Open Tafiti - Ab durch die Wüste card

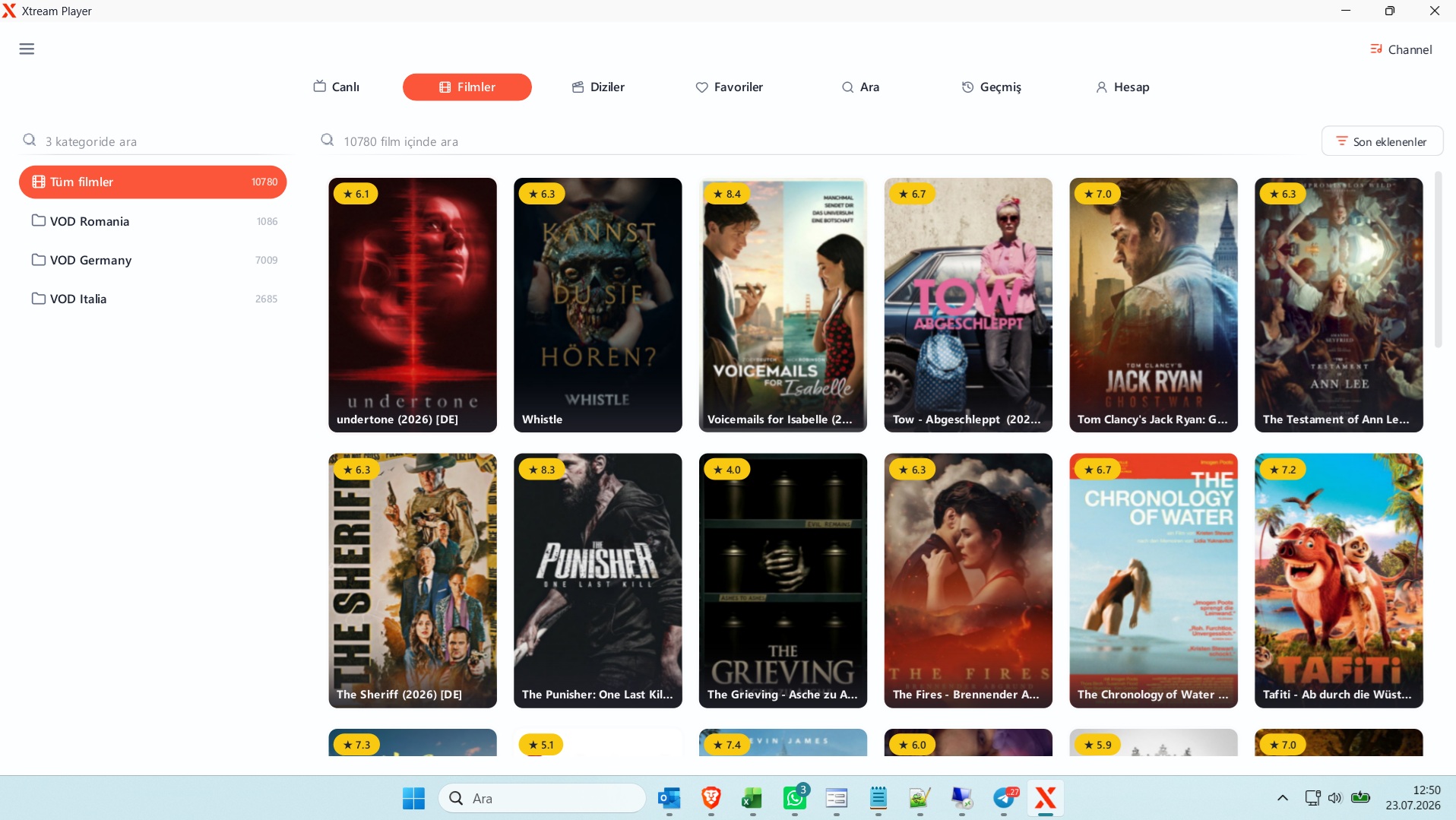(1339, 581)
